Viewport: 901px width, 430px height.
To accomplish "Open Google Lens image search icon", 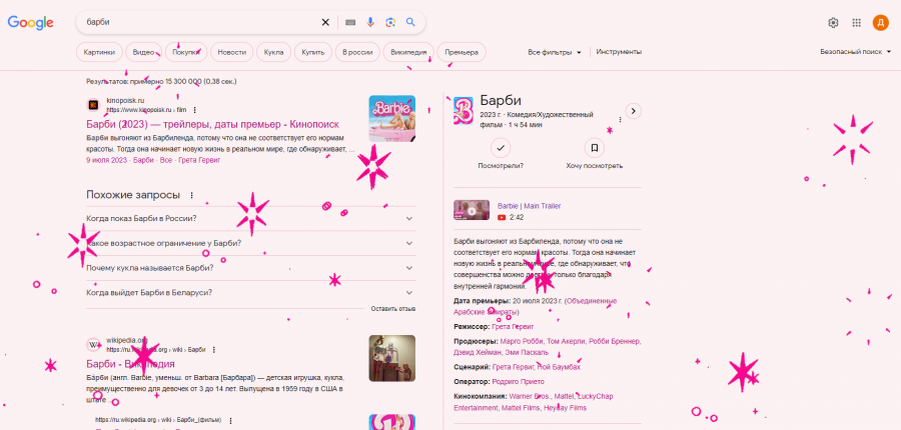I will pos(390,22).
